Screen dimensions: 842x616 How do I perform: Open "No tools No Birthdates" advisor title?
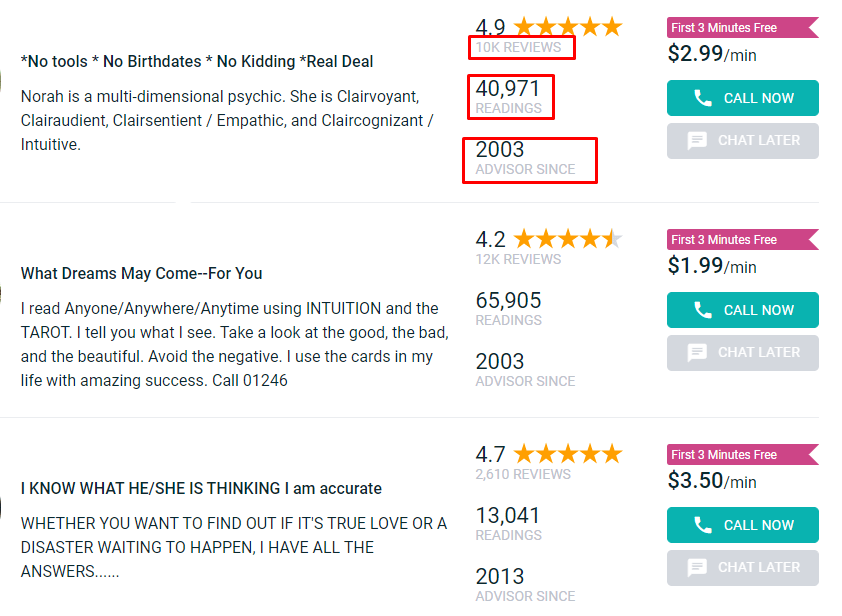pyautogui.click(x=197, y=62)
